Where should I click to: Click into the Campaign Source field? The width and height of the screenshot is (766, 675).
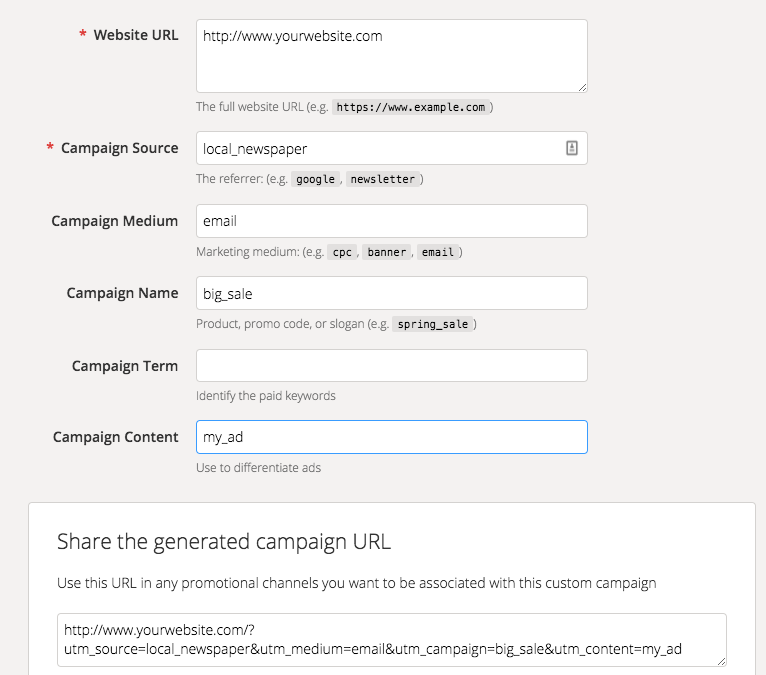click(x=392, y=148)
